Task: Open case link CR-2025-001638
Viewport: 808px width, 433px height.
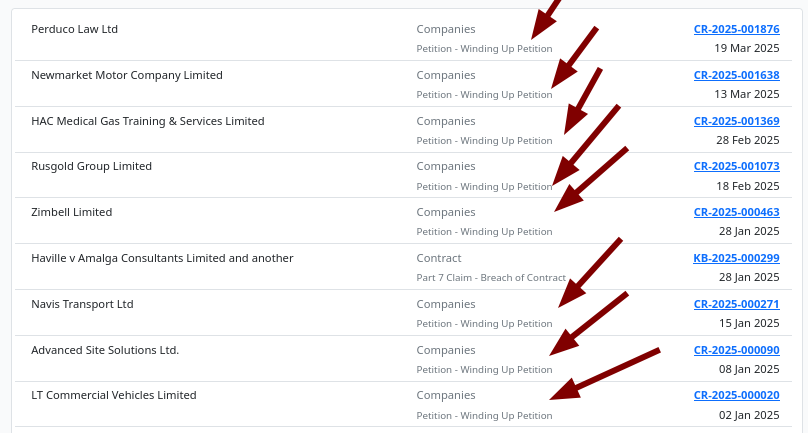Action: [x=736, y=75]
